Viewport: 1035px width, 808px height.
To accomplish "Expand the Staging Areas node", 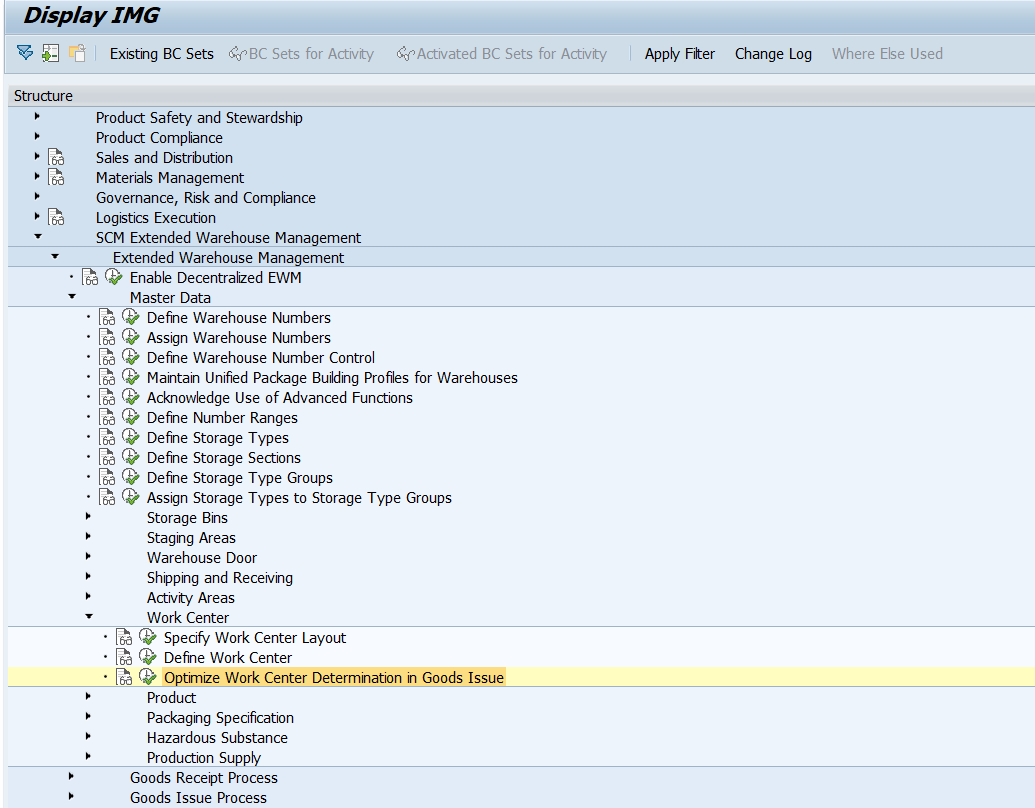I will pos(88,536).
